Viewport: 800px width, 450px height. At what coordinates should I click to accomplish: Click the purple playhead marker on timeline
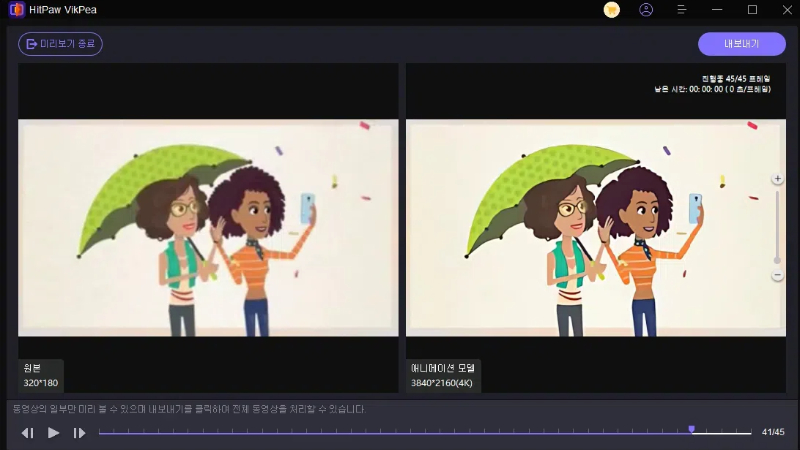691,429
